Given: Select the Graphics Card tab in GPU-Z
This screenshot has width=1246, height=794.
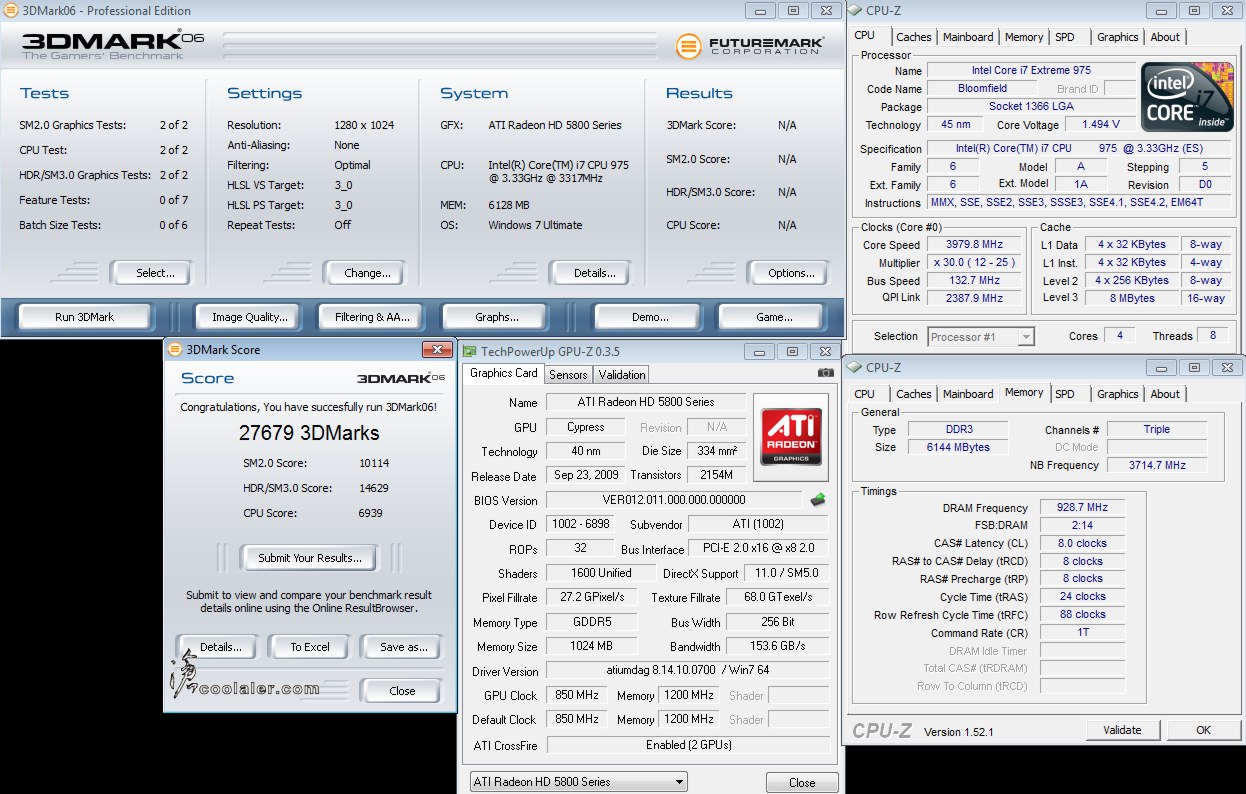Looking at the screenshot, I should [504, 373].
